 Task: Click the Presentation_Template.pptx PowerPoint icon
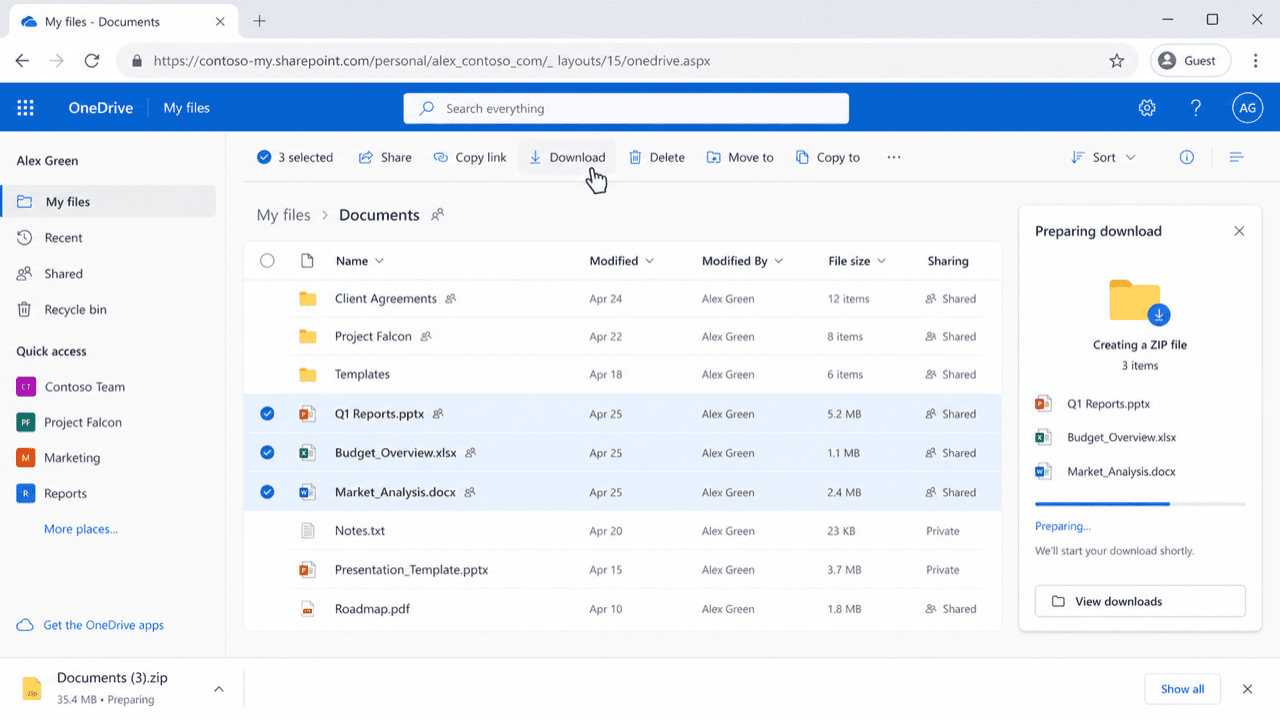tap(308, 570)
